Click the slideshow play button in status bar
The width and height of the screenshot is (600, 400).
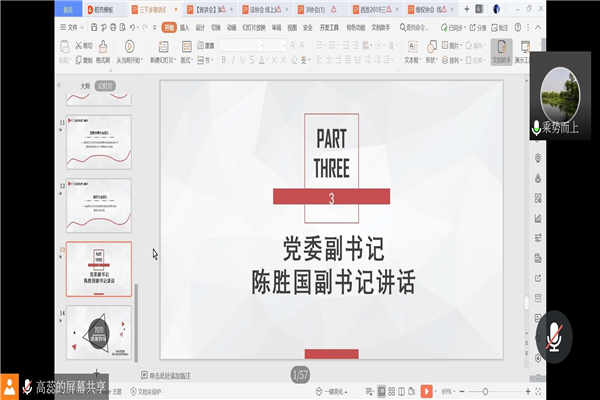click(425, 390)
